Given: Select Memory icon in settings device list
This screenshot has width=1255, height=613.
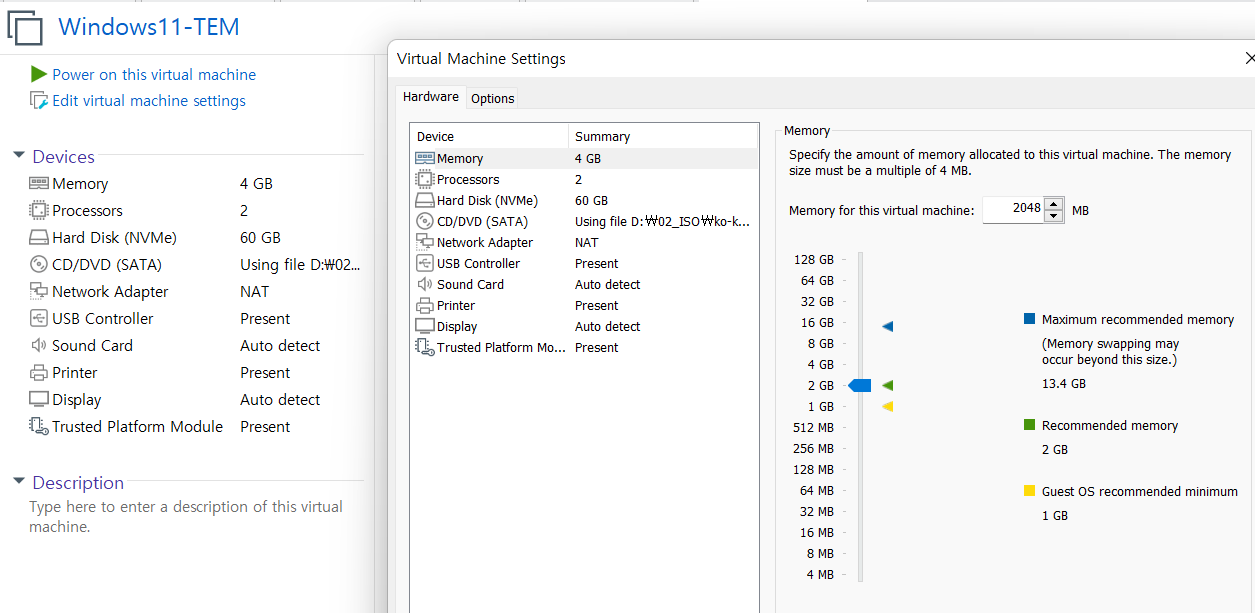Looking at the screenshot, I should [425, 158].
